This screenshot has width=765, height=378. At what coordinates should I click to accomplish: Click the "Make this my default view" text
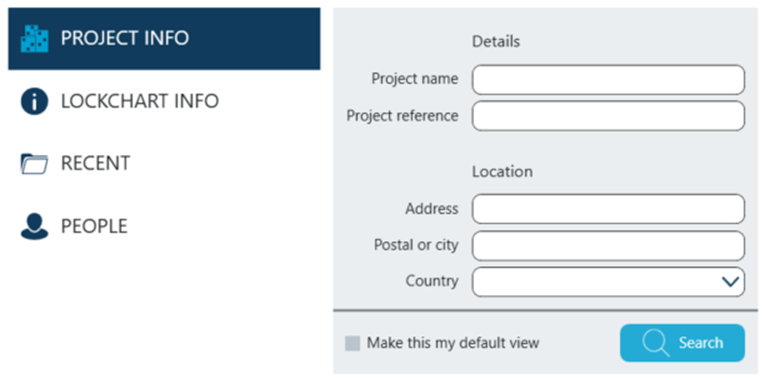453,343
